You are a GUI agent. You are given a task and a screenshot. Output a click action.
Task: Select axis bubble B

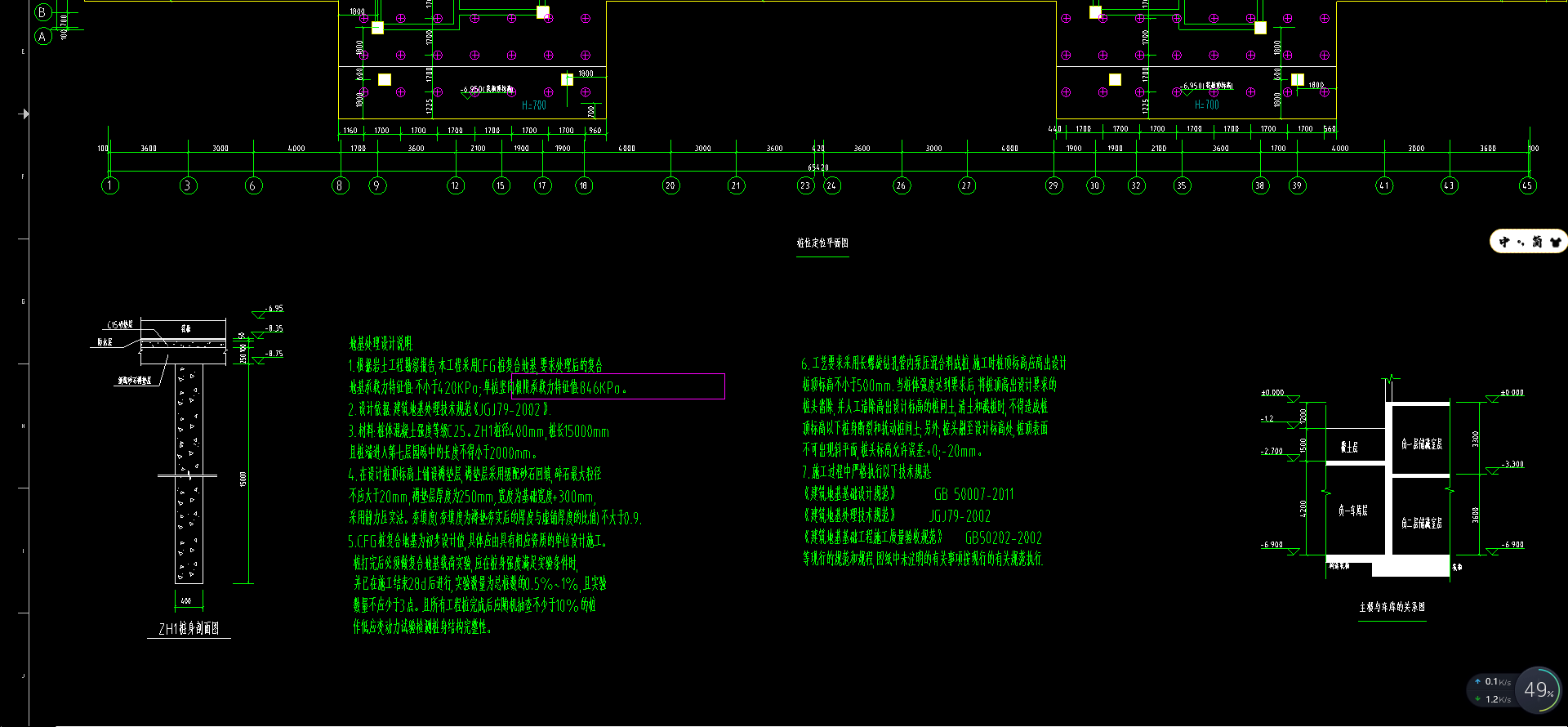coord(43,12)
